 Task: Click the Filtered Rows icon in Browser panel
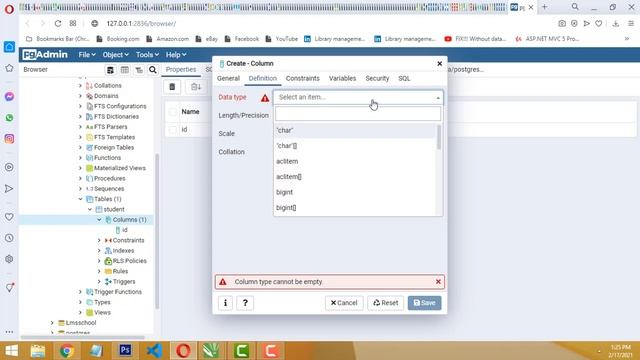[x=139, y=70]
